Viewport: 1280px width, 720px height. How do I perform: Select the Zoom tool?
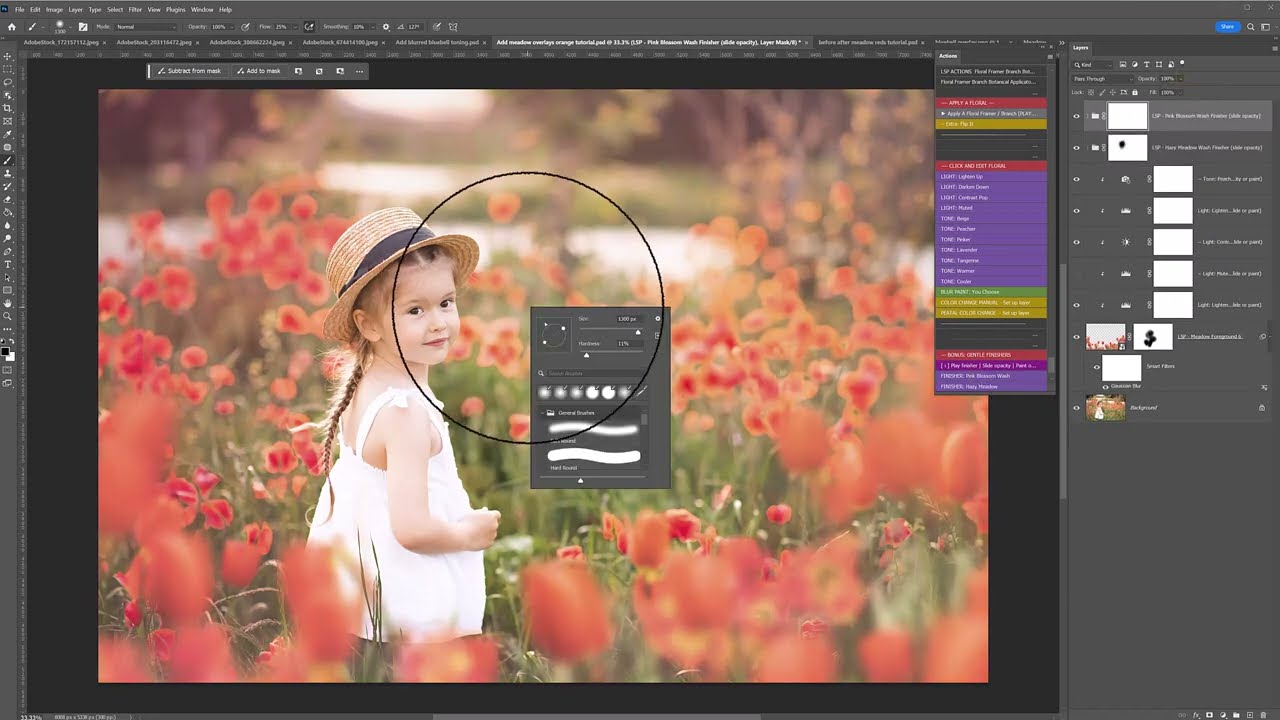[8, 316]
